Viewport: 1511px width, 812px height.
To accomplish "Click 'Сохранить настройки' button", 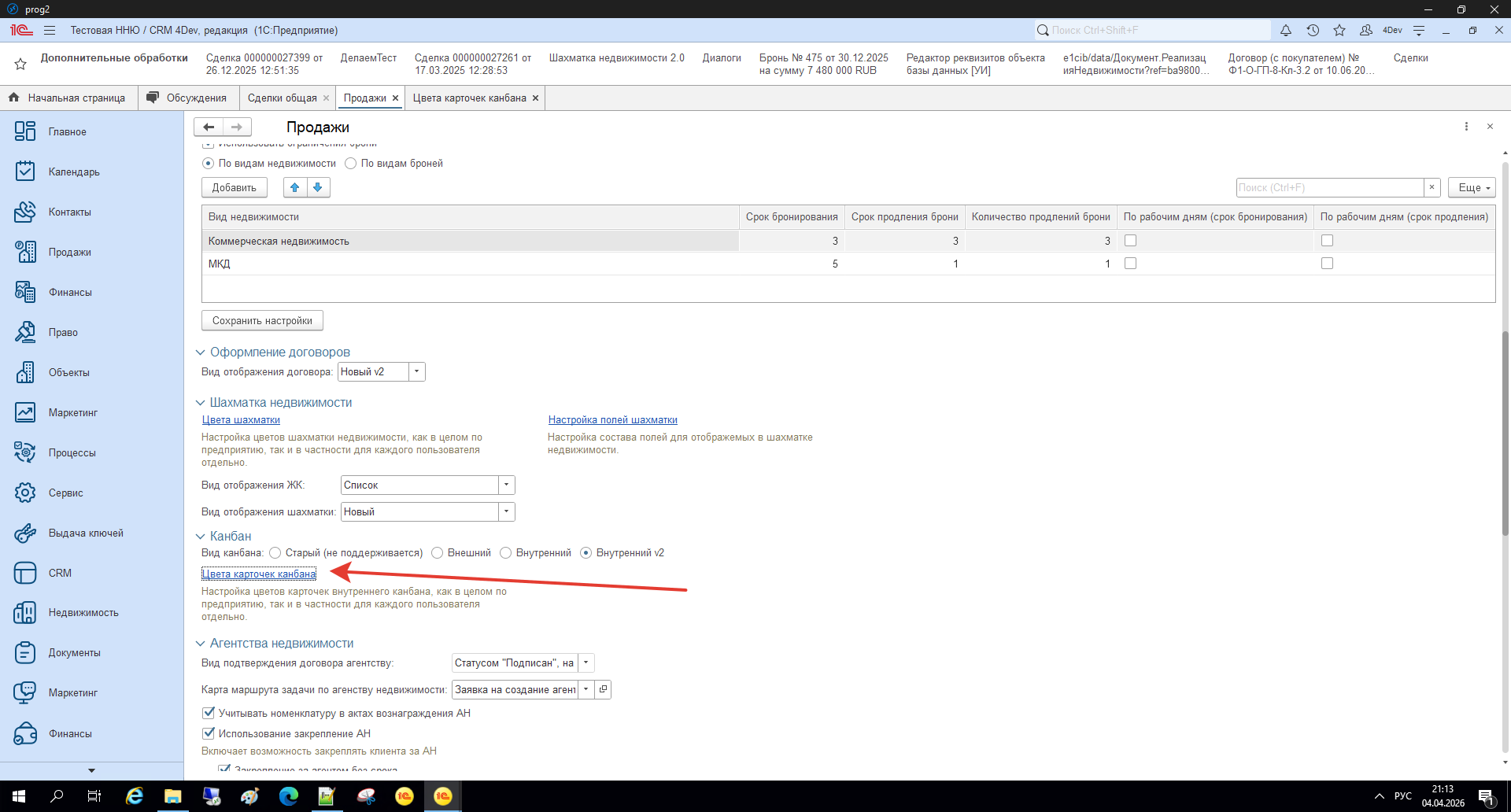I will [x=262, y=320].
